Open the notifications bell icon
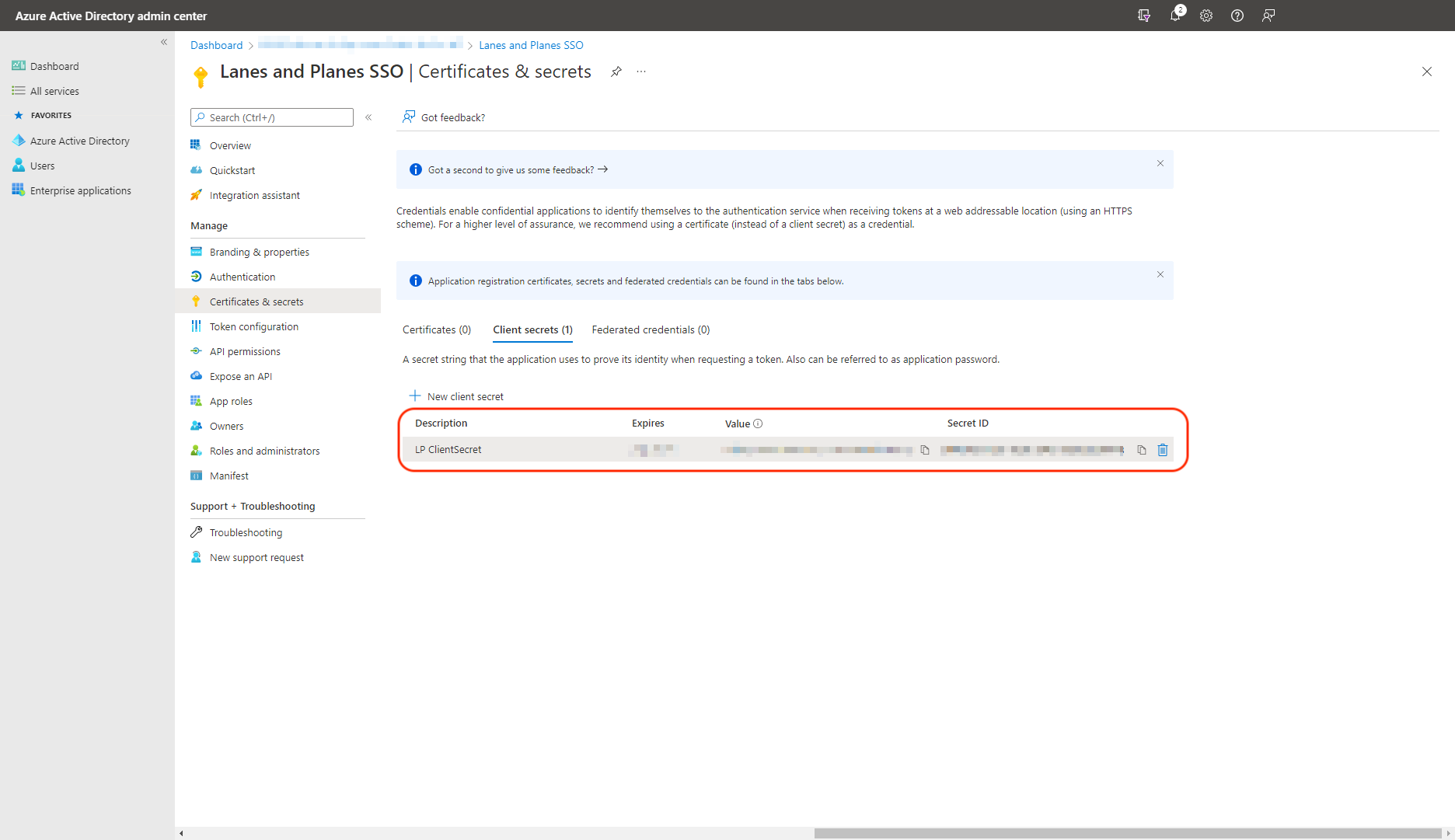The height and width of the screenshot is (840, 1455). point(1176,16)
